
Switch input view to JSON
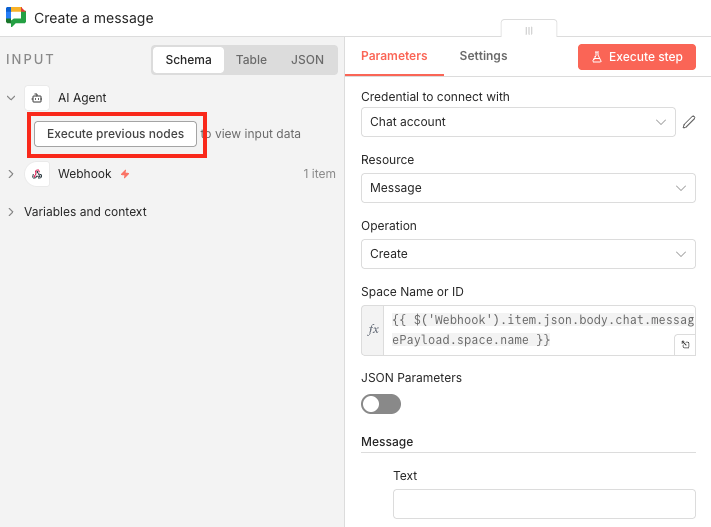click(307, 60)
